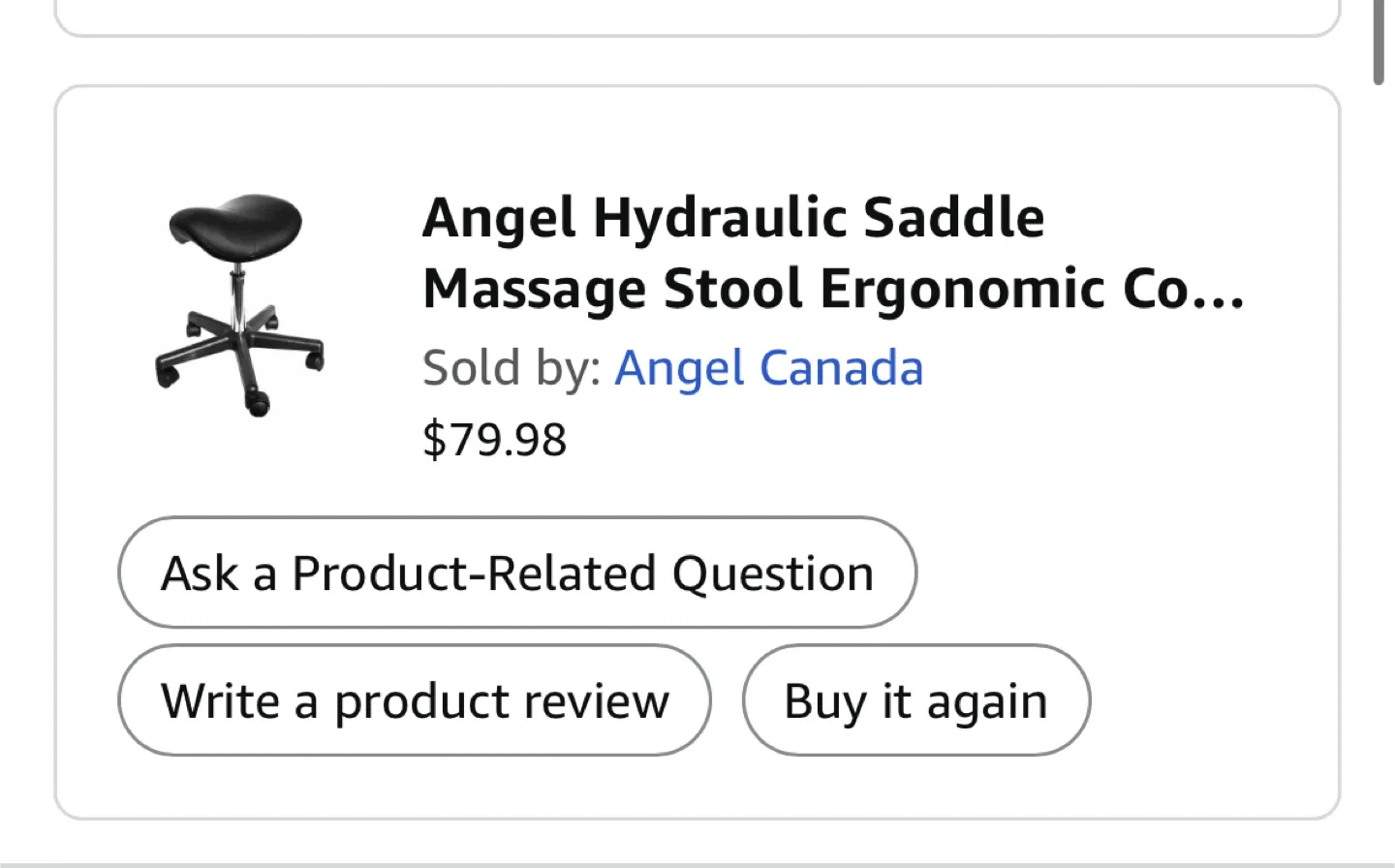Click the product price $79.98
This screenshot has width=1395, height=868.
(494, 439)
